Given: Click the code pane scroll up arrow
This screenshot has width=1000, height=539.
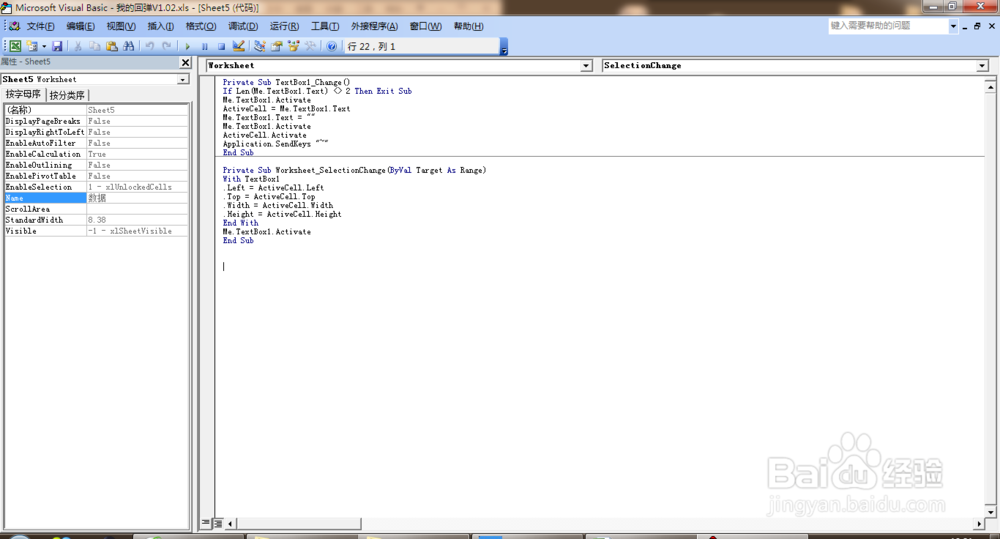Looking at the screenshot, I should [990, 85].
